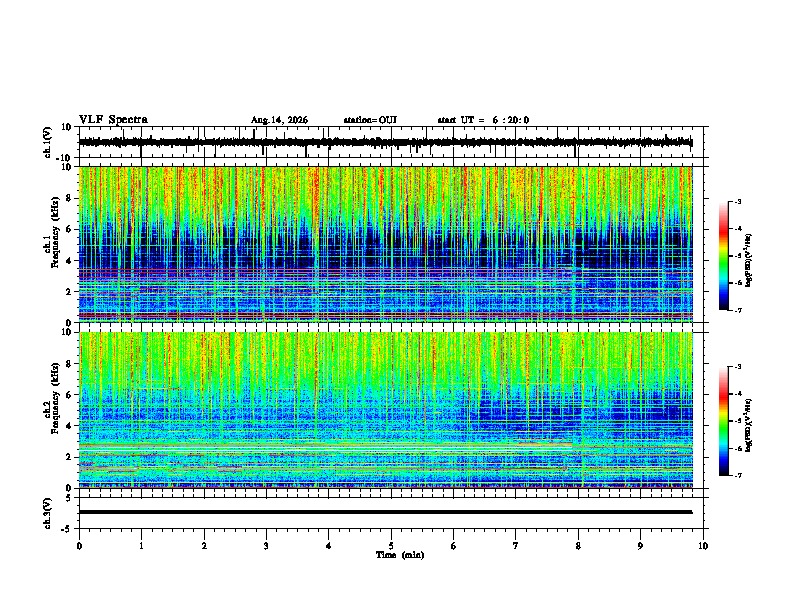Image resolution: width=792 pixels, height=612 pixels.
Task: Click the "station=OUI" header label
Action: (370, 120)
